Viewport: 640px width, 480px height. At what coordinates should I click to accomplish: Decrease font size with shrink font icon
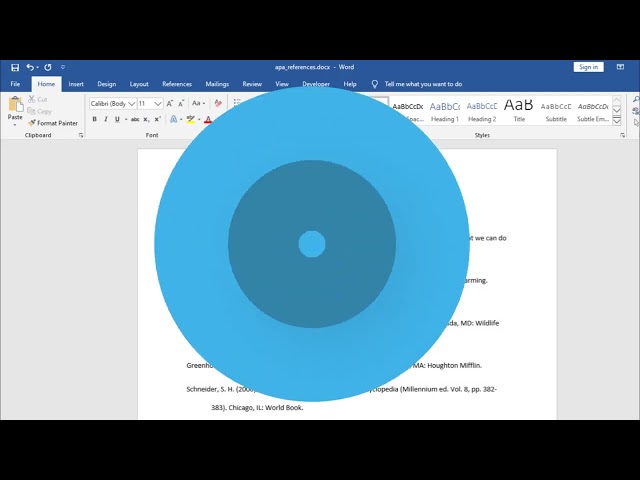tap(181, 104)
